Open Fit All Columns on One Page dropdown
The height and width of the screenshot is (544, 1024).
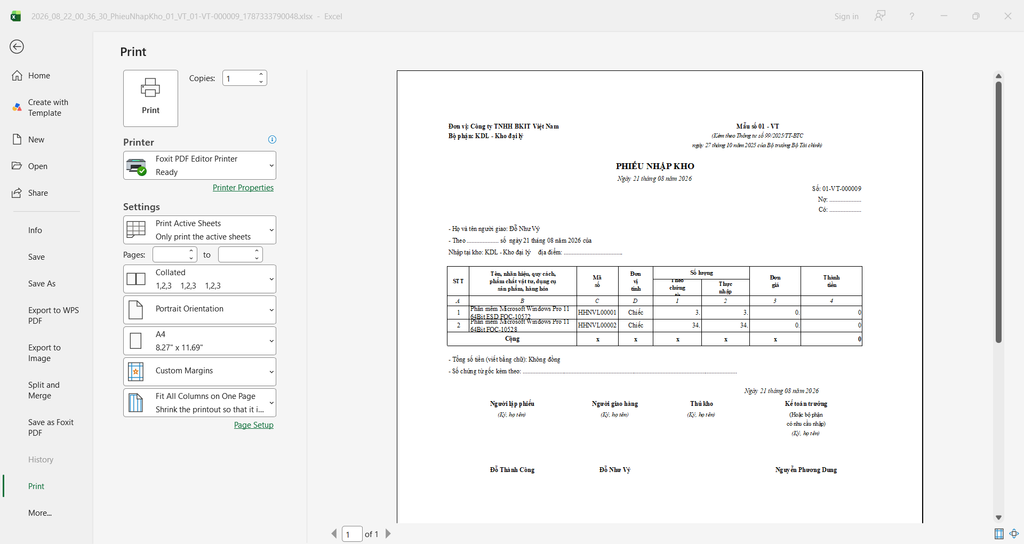(199, 402)
